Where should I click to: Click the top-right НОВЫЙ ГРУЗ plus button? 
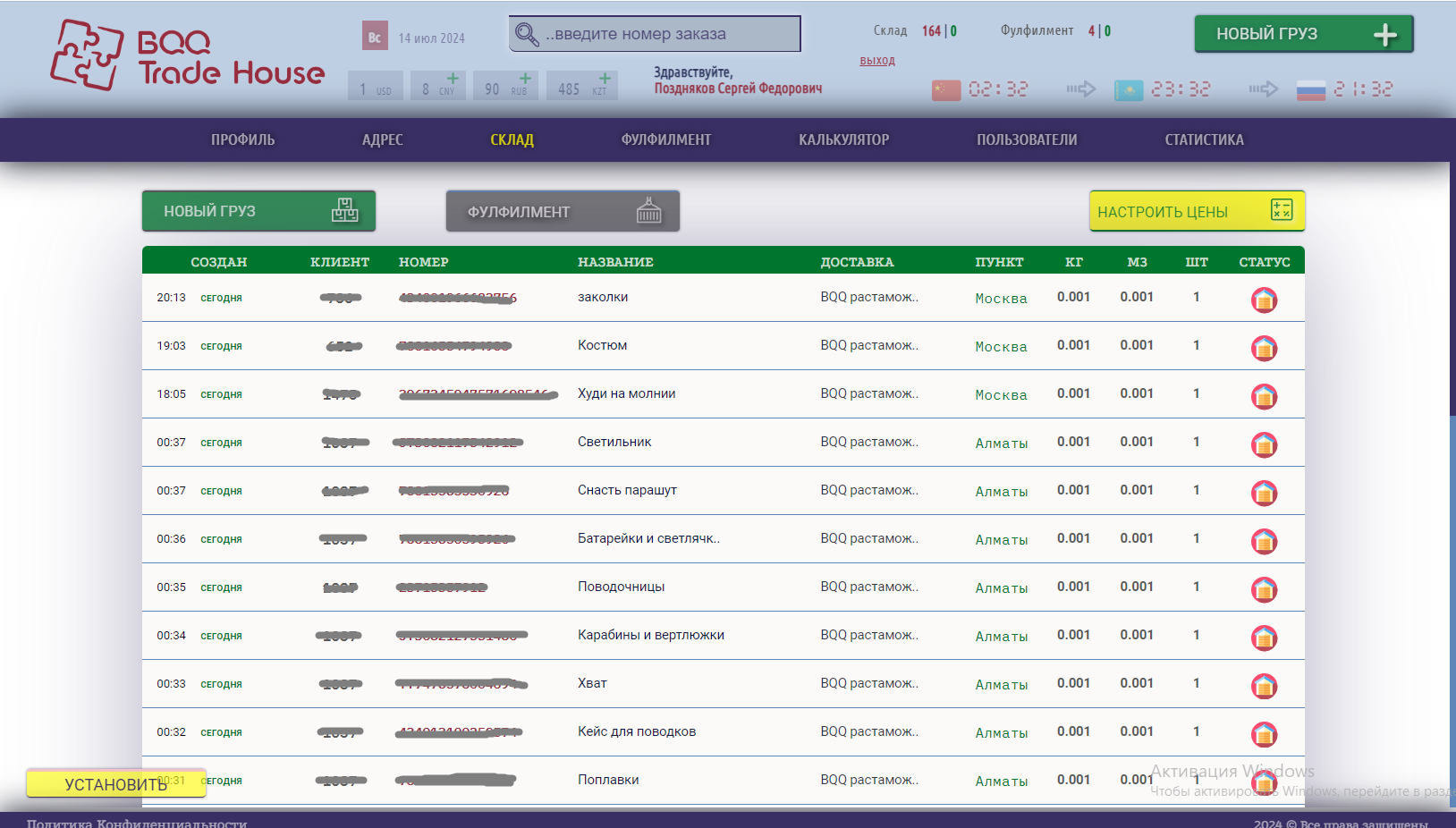[x=1304, y=34]
